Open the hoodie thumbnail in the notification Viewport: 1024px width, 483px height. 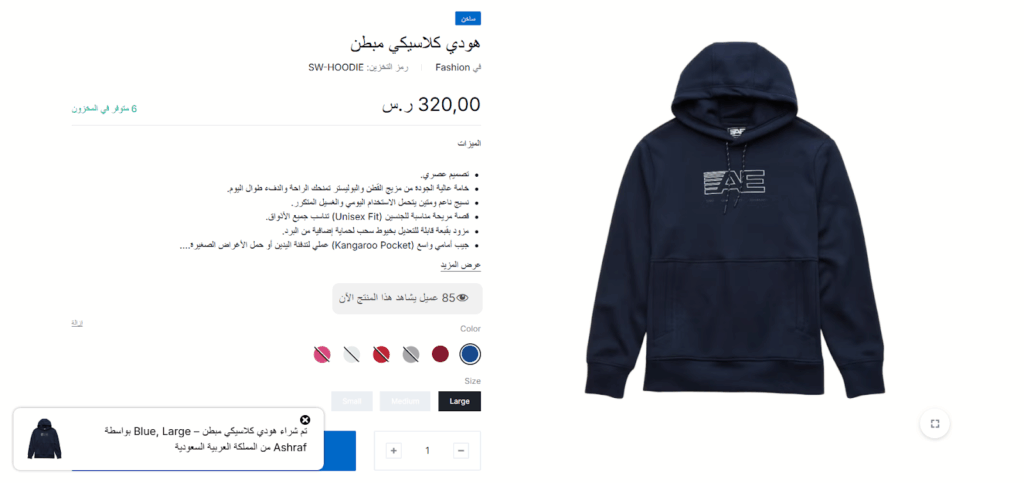pos(44,439)
